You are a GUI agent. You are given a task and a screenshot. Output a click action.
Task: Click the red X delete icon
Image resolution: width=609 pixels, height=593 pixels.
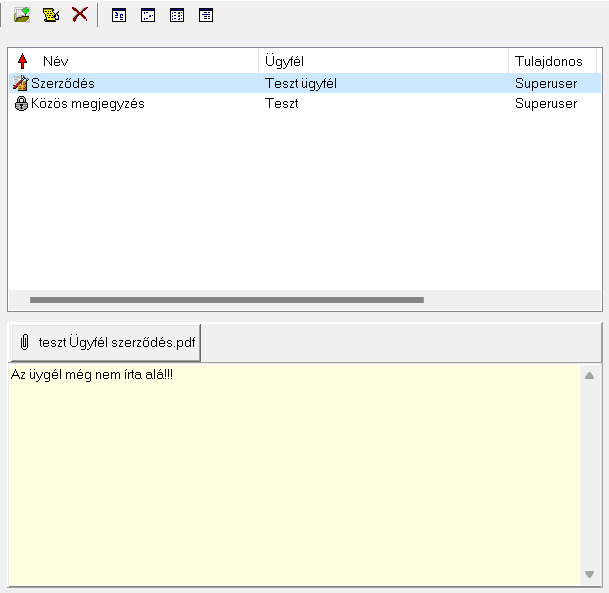(x=80, y=15)
